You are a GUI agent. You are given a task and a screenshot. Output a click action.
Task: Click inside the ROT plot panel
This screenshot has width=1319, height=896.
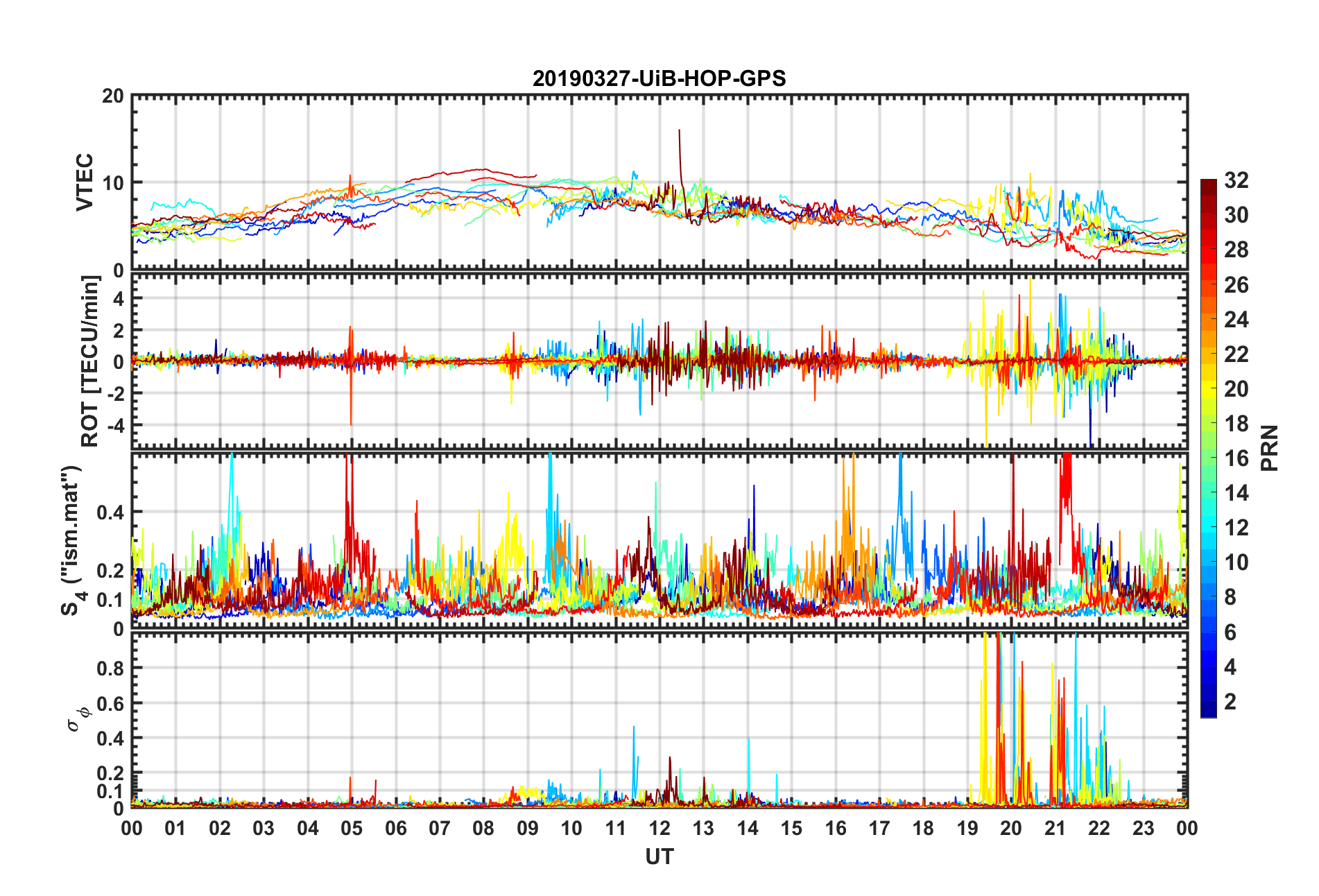coord(659,361)
